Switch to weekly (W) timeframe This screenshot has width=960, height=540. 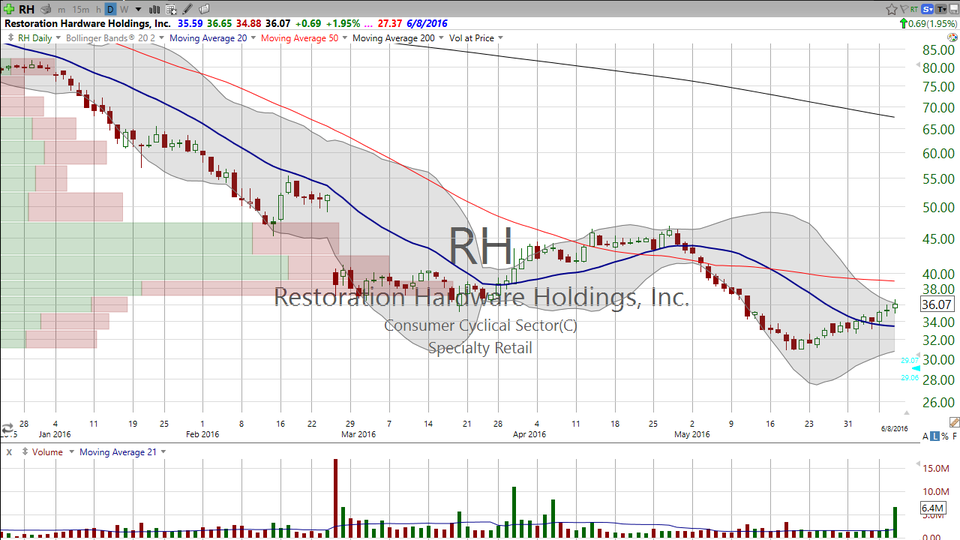(x=124, y=8)
